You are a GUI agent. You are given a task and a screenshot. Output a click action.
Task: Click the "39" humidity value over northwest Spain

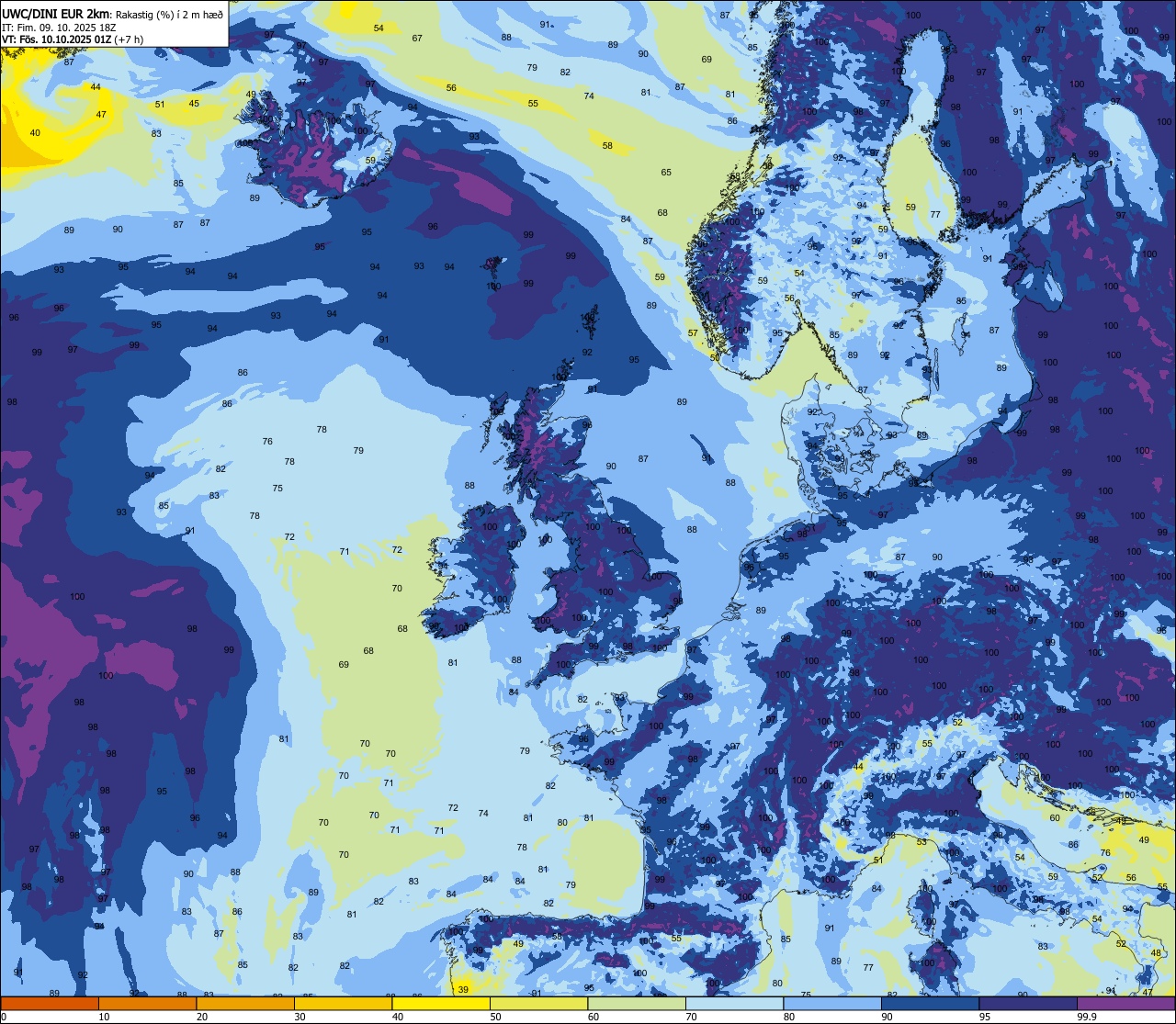(x=463, y=989)
